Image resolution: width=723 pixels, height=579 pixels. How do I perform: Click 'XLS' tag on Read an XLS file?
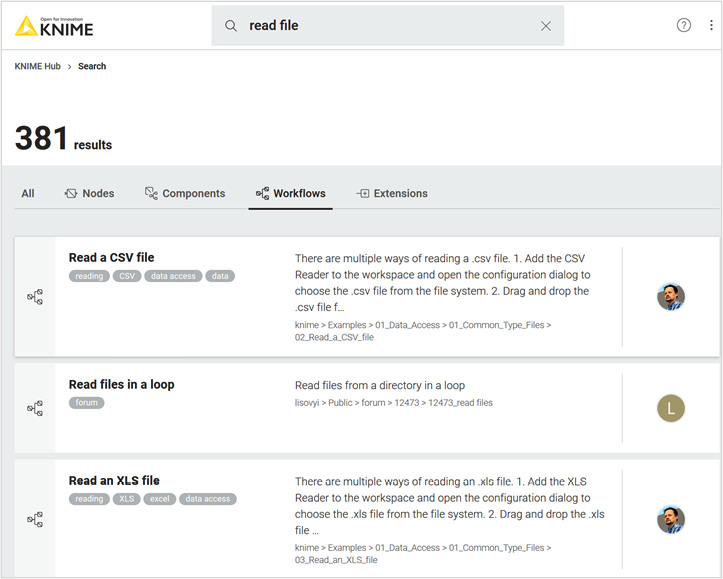pos(127,499)
